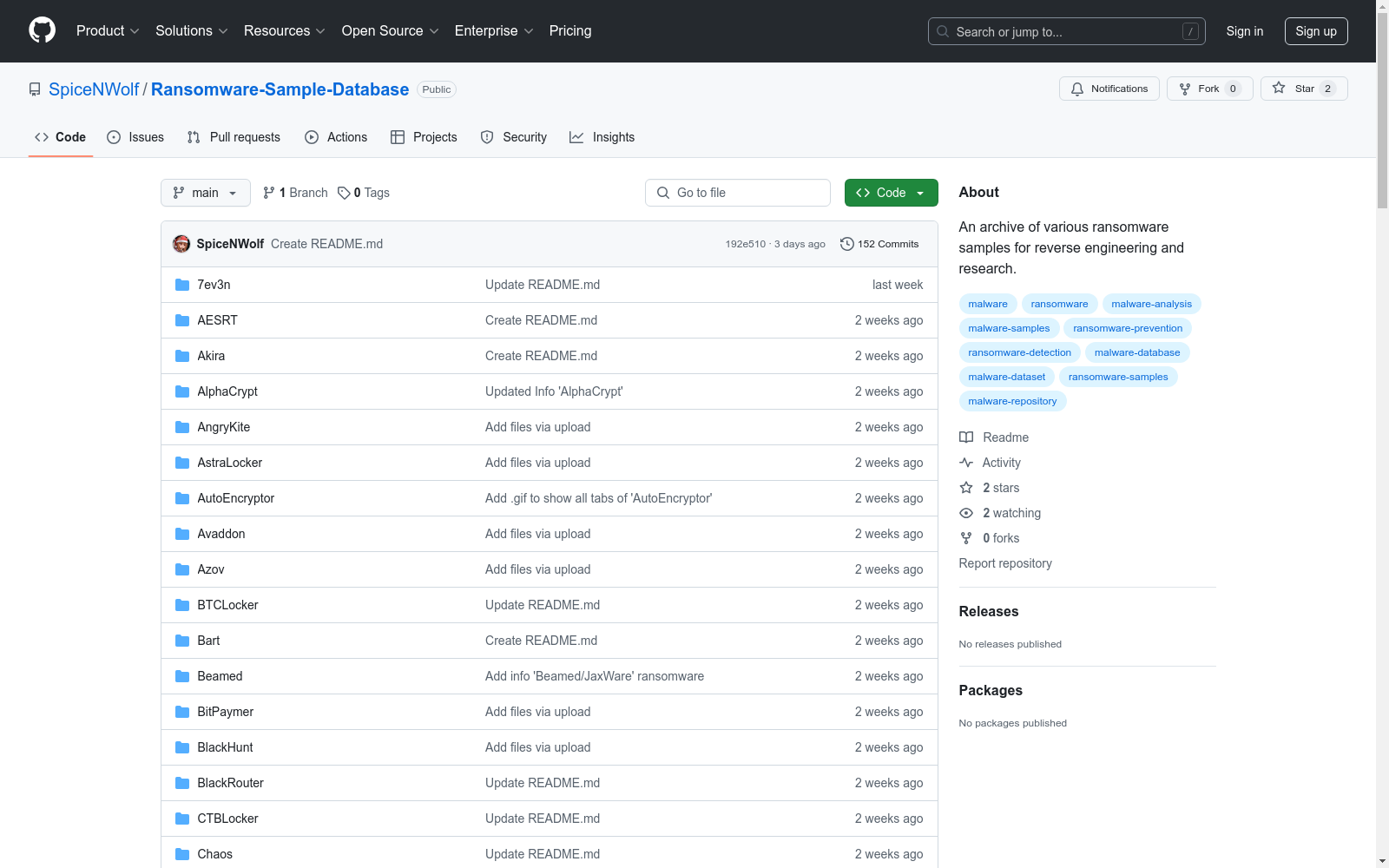Image resolution: width=1389 pixels, height=868 pixels.
Task: Select the ransomware-detection topic tag
Action: [1019, 352]
